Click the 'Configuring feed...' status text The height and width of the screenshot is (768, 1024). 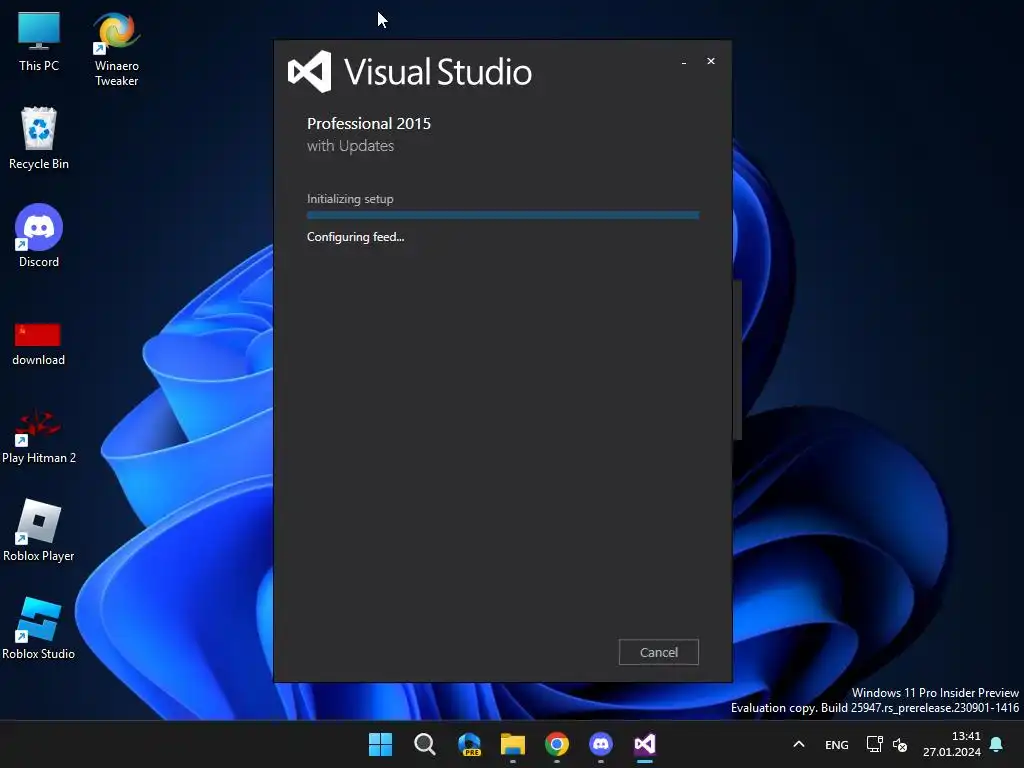355,236
